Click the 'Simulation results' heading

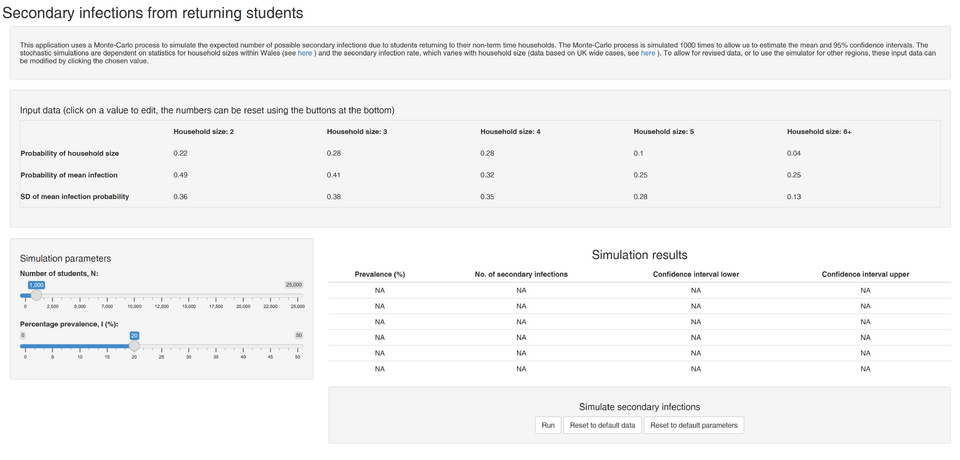[x=639, y=255]
